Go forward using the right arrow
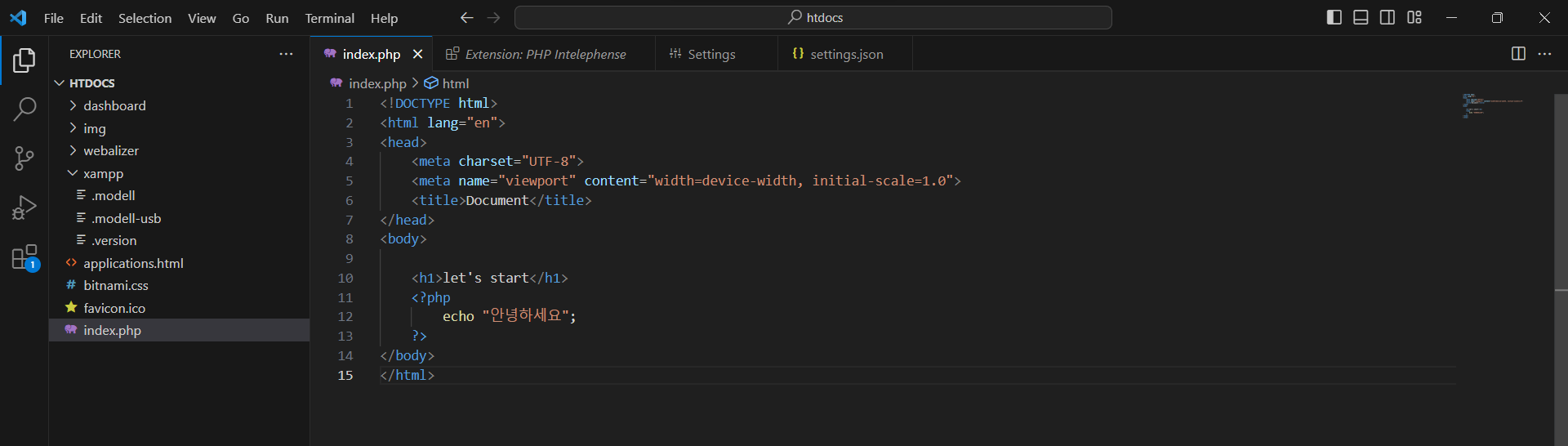 click(x=493, y=18)
